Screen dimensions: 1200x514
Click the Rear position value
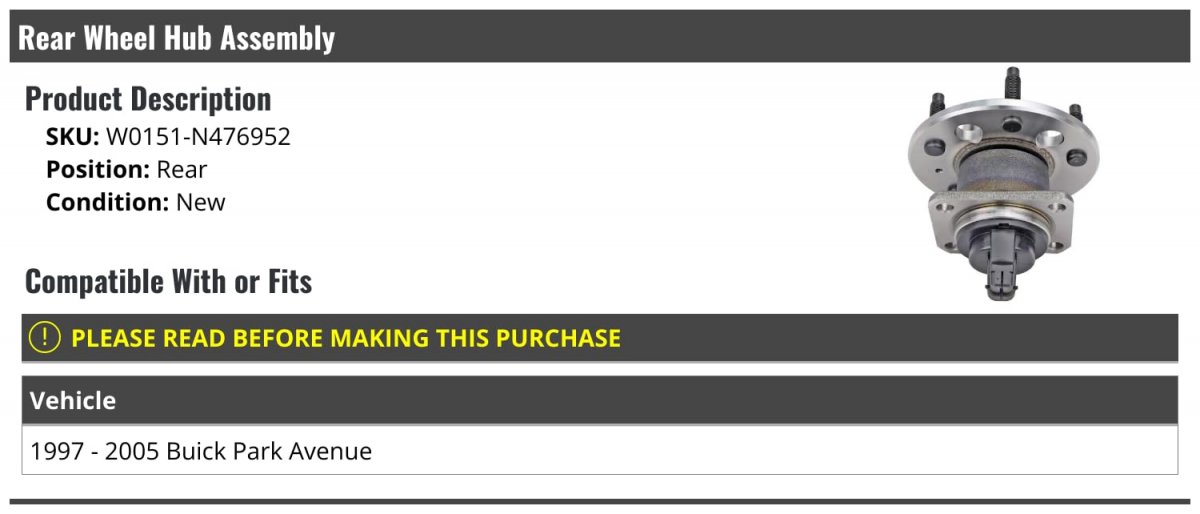pyautogui.click(x=182, y=169)
